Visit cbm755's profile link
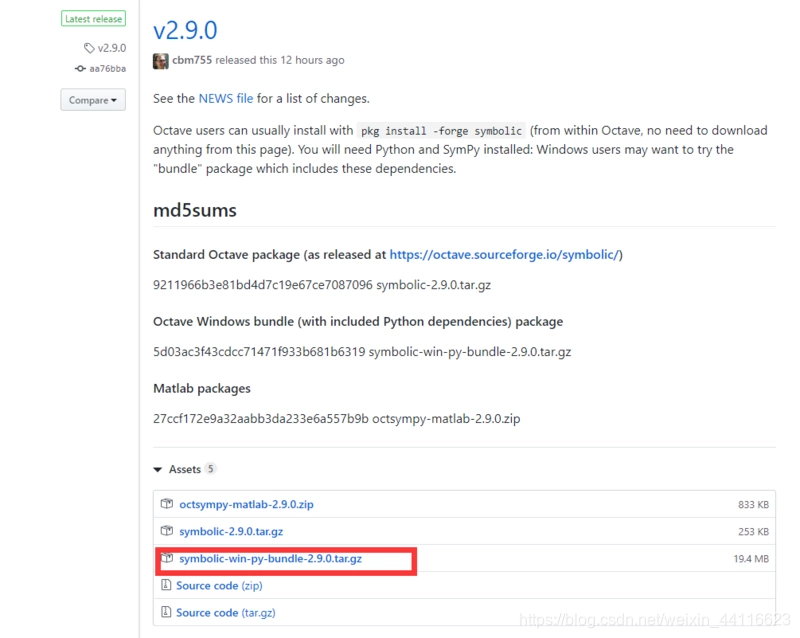800x638 pixels. [192, 60]
